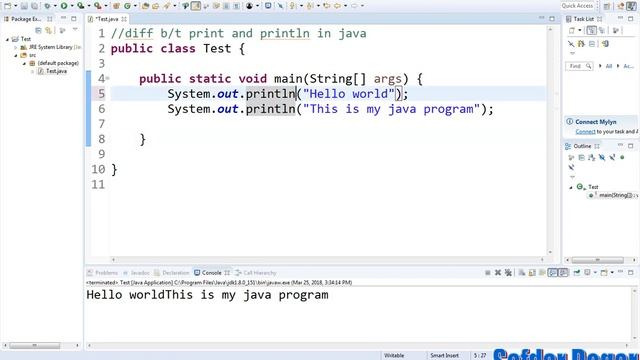Click the Task List Find input field

coord(579,66)
